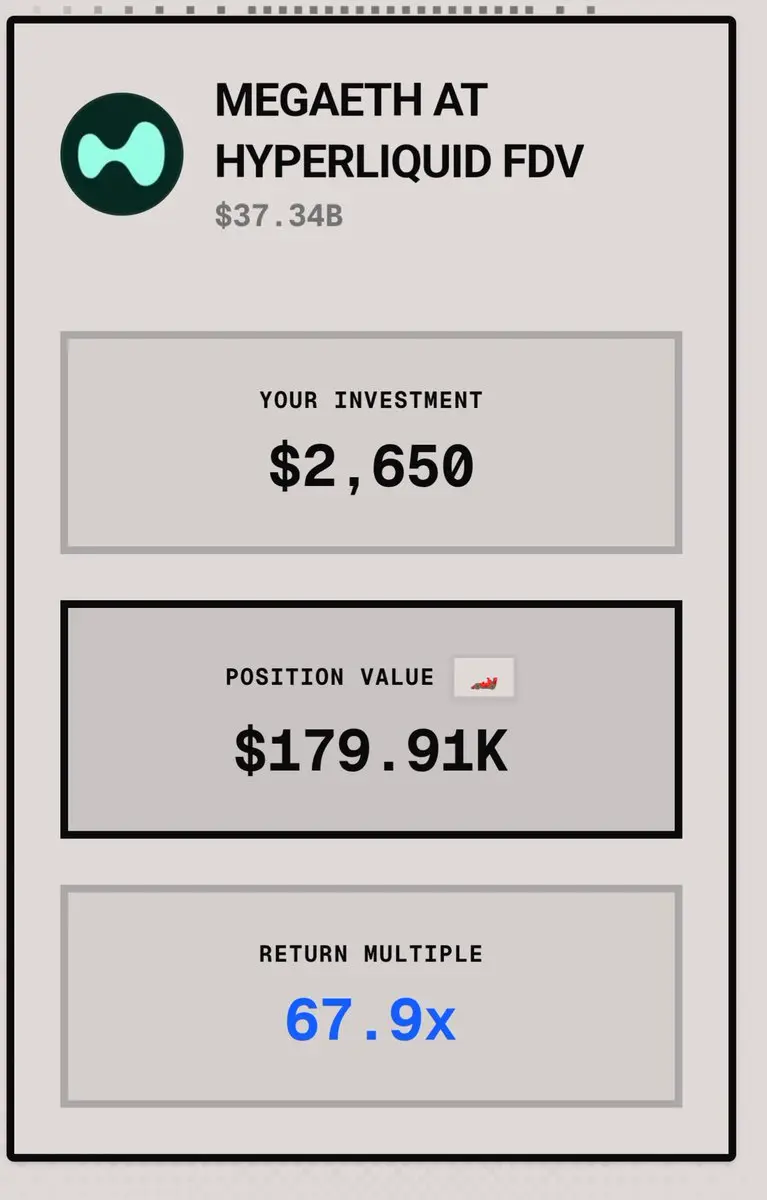Click the race car emoji icon
This screenshot has width=767, height=1200.
(484, 678)
